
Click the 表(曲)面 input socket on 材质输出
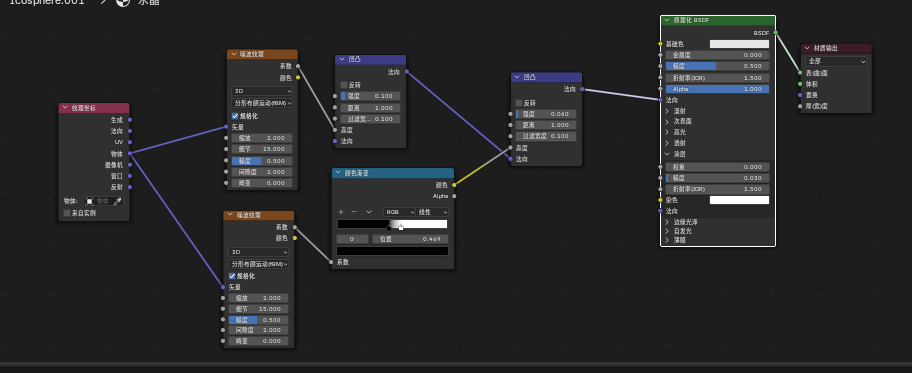pos(800,73)
